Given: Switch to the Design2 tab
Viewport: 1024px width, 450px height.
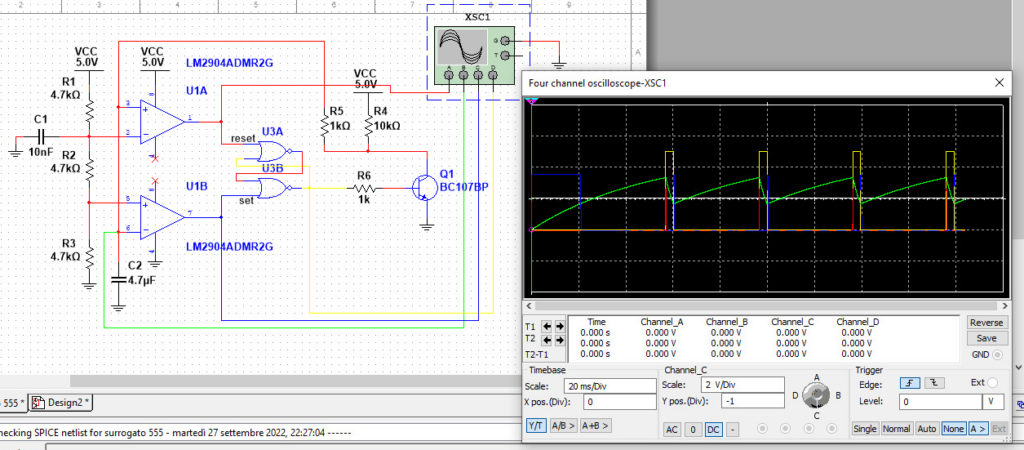Looking at the screenshot, I should coord(62,403).
